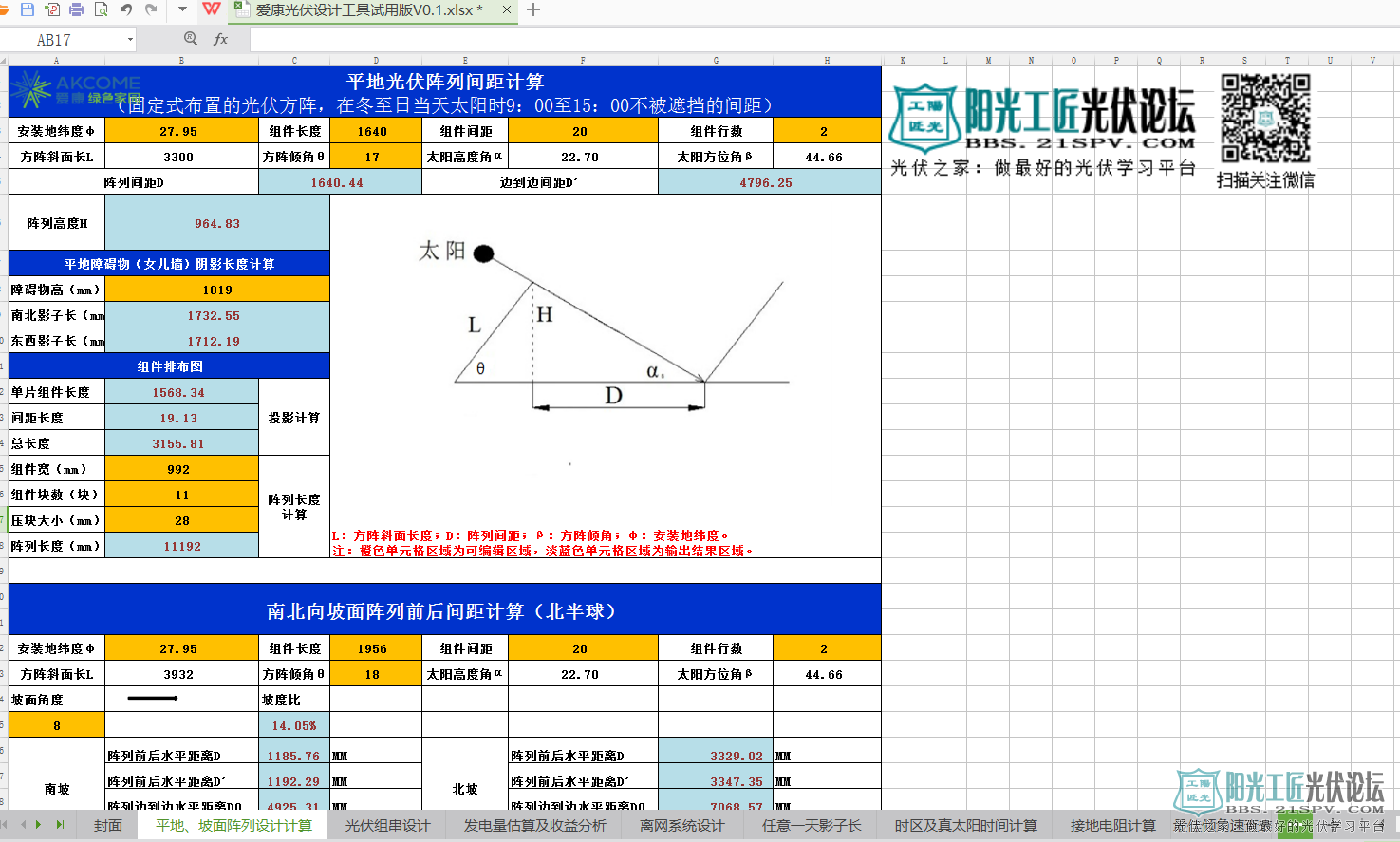Click the Save icon in the quick-access toolbar
This screenshot has width=1400, height=842.
coord(27,9)
